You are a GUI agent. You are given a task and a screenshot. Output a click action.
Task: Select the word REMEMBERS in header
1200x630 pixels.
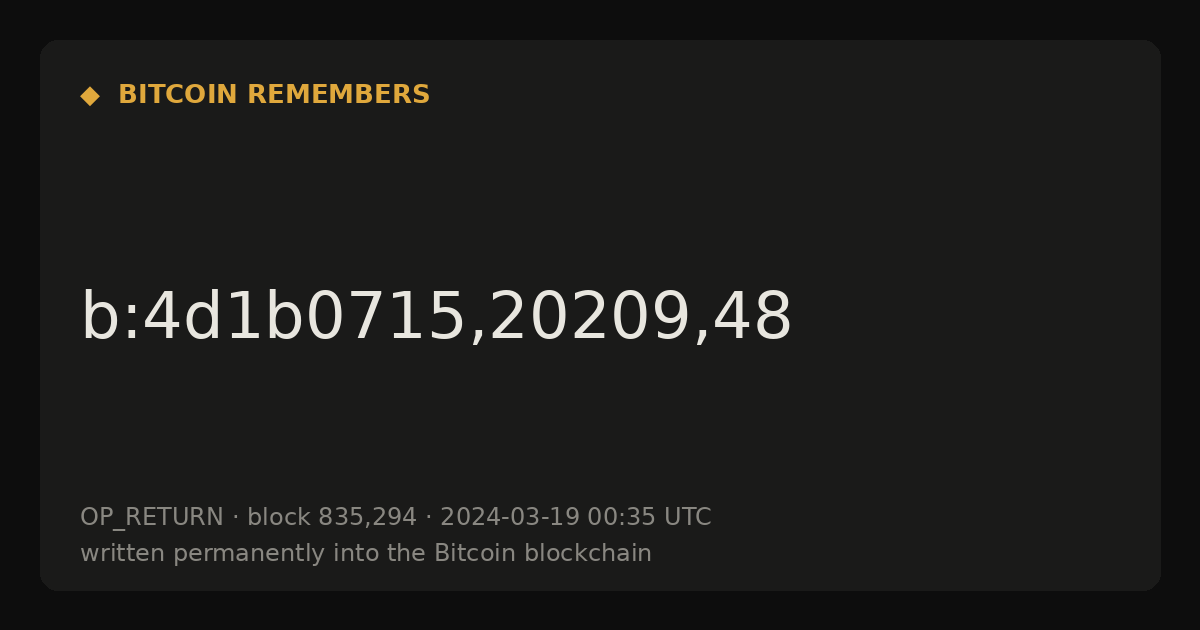pos(339,95)
